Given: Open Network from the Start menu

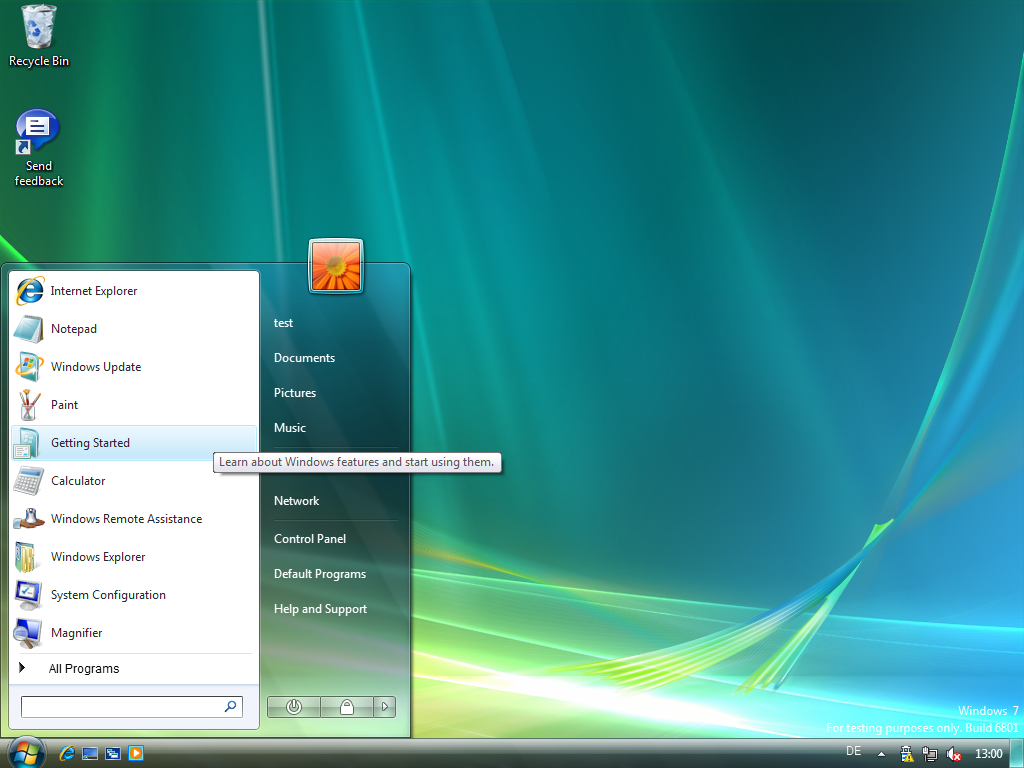Looking at the screenshot, I should (x=296, y=501).
